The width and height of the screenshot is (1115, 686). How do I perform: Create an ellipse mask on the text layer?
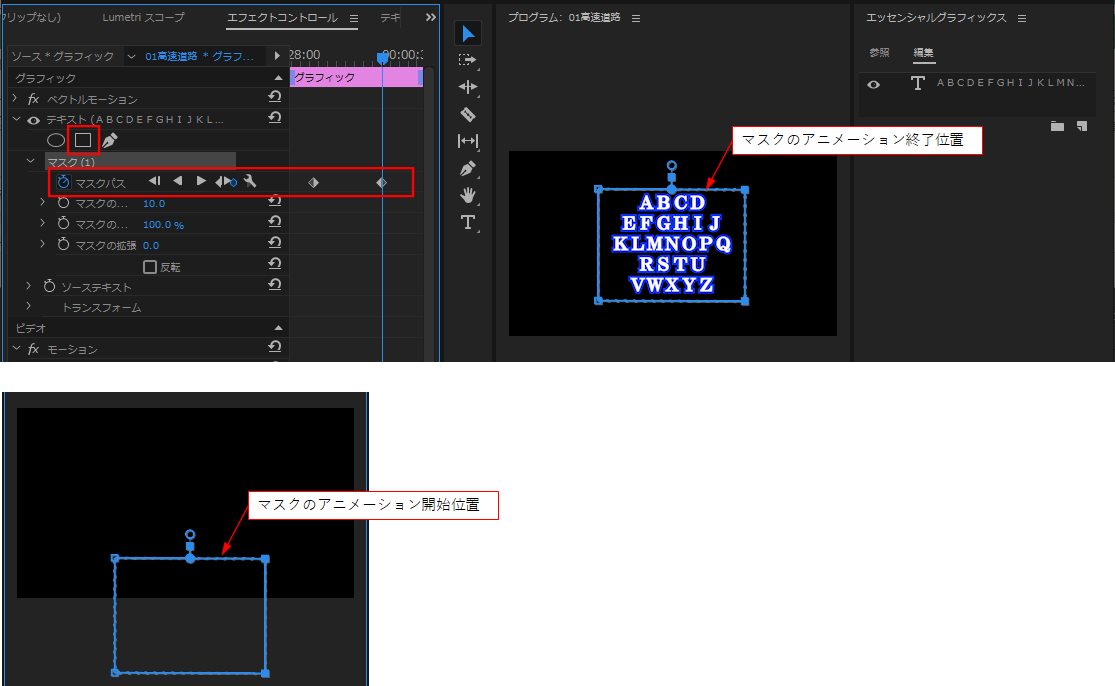click(x=55, y=141)
